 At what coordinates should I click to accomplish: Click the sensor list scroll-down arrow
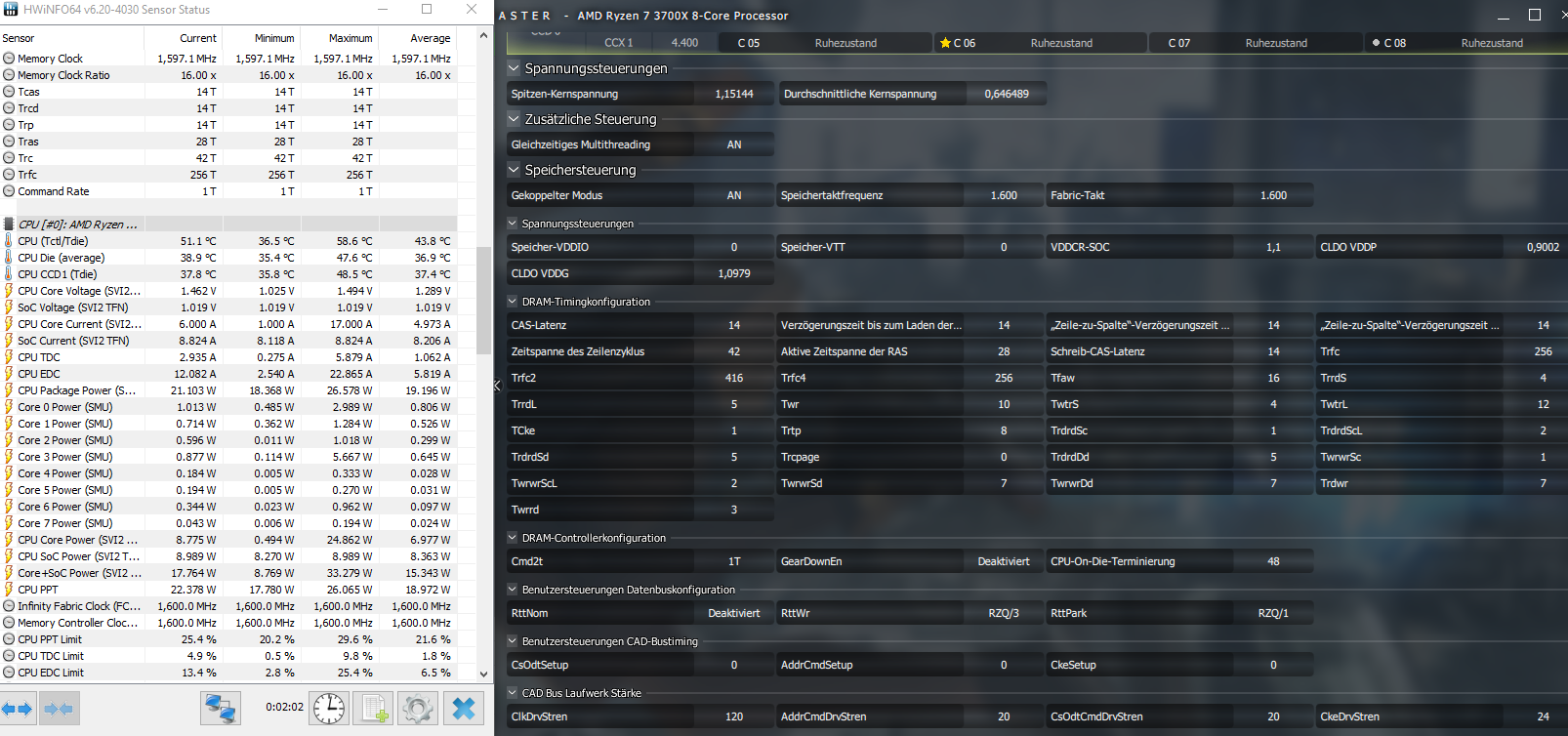pos(483,673)
